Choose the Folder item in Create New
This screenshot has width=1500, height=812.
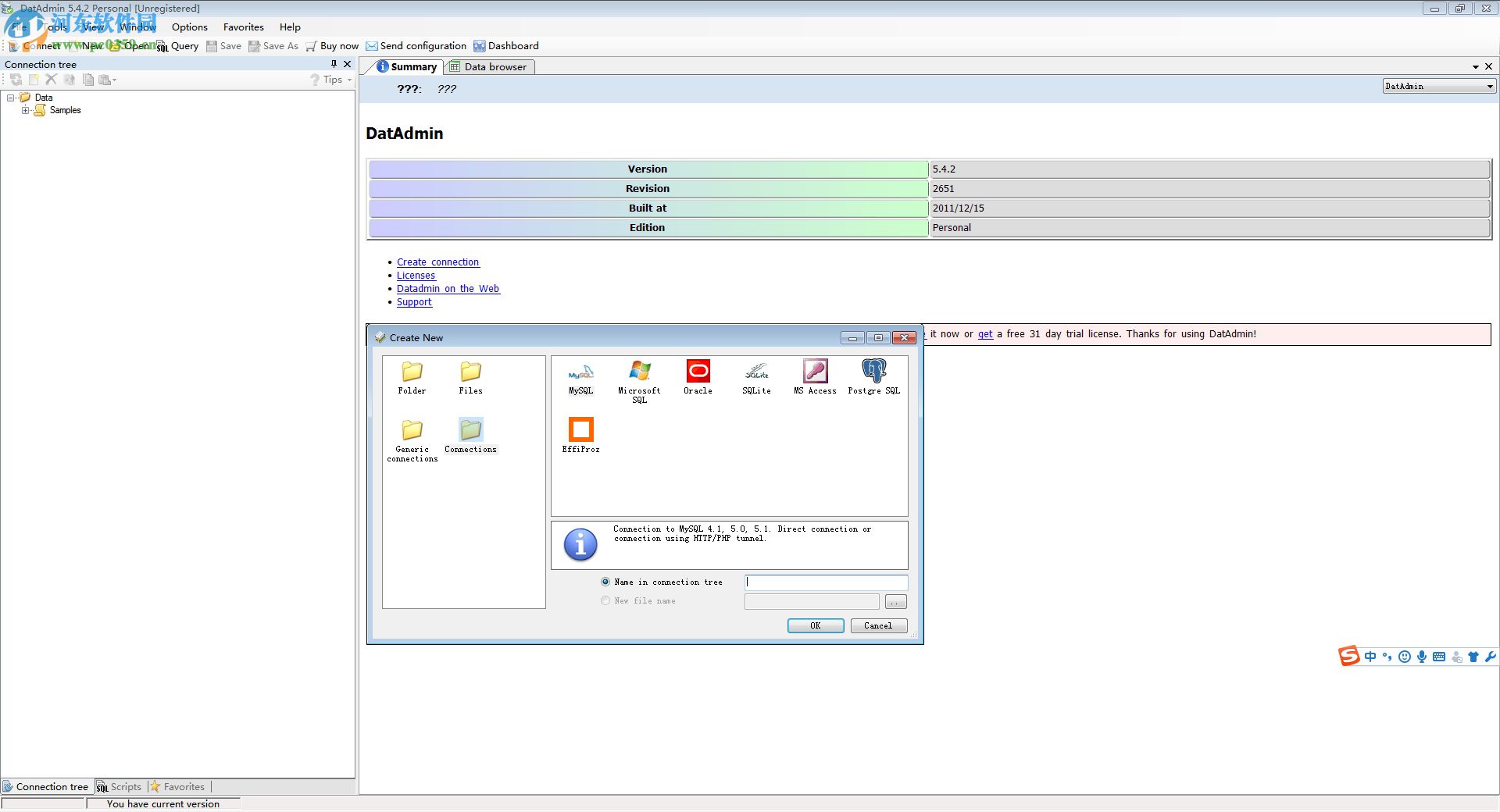412,378
